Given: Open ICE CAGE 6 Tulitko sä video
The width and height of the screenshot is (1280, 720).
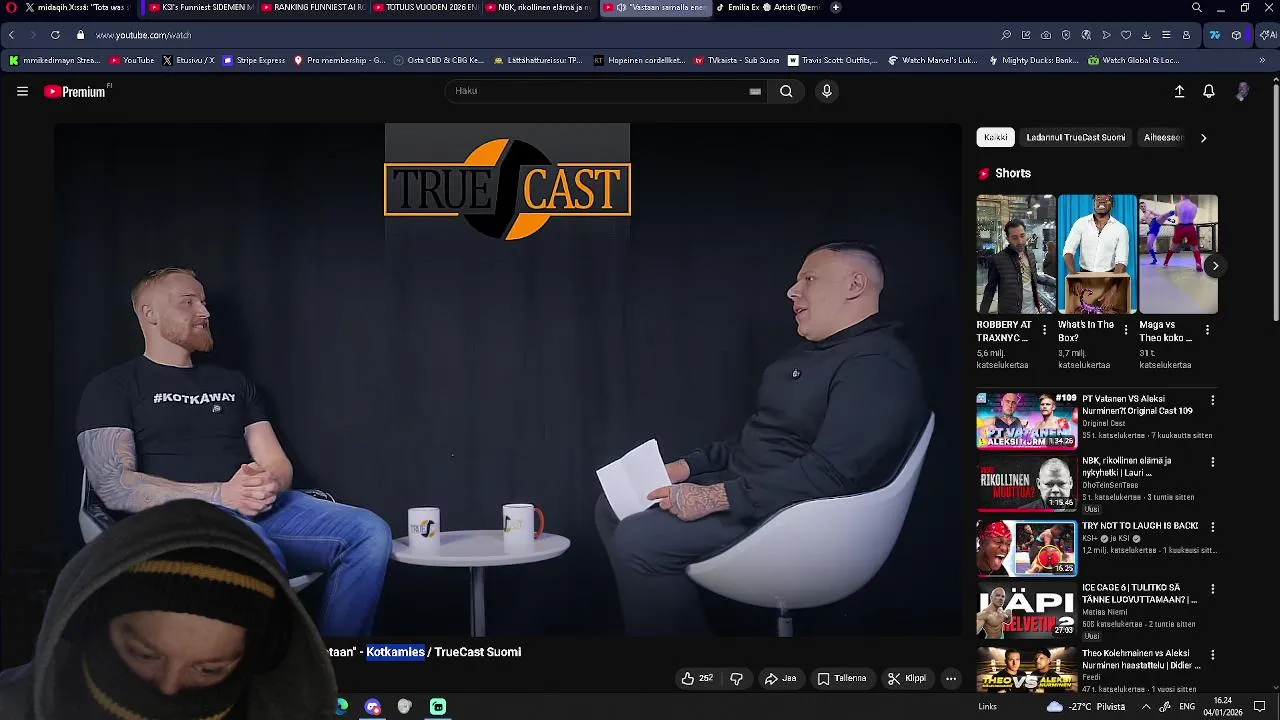Looking at the screenshot, I should pyautogui.click(x=1027, y=612).
